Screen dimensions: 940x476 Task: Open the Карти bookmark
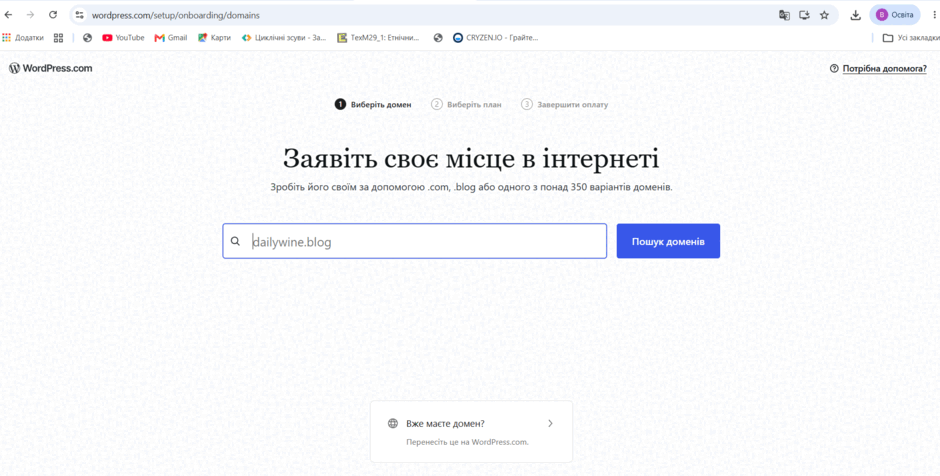tap(215, 38)
